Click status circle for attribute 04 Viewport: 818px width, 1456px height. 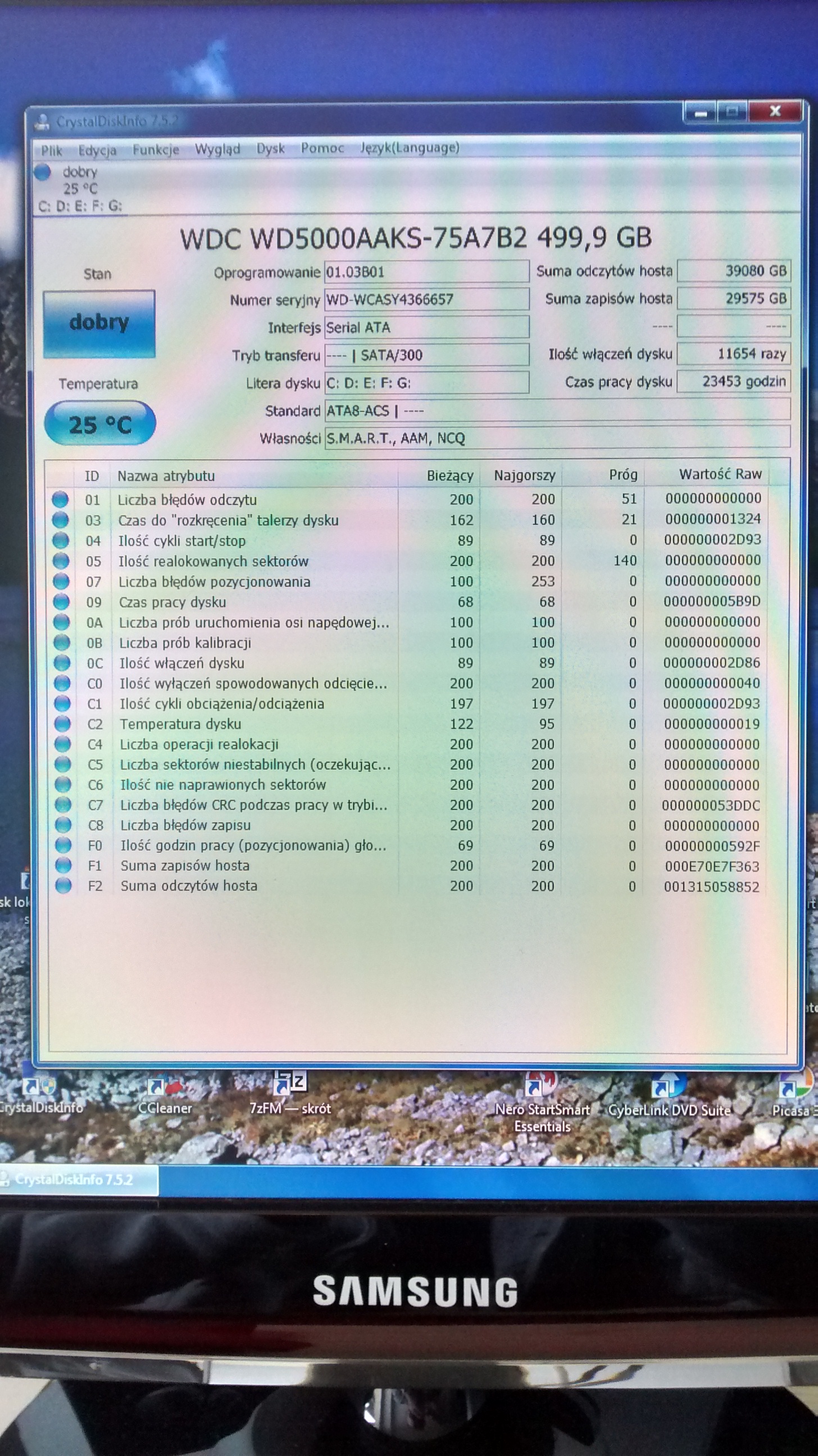61,540
